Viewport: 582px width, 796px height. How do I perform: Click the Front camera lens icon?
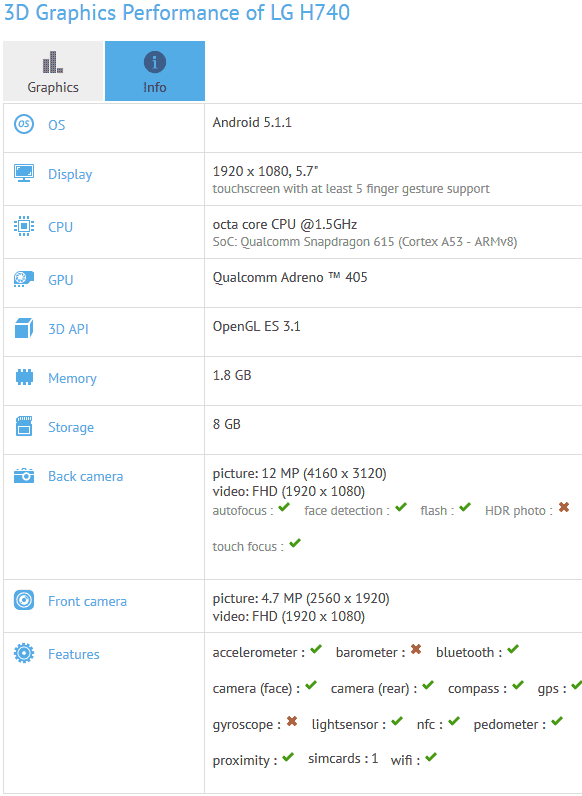[x=24, y=600]
